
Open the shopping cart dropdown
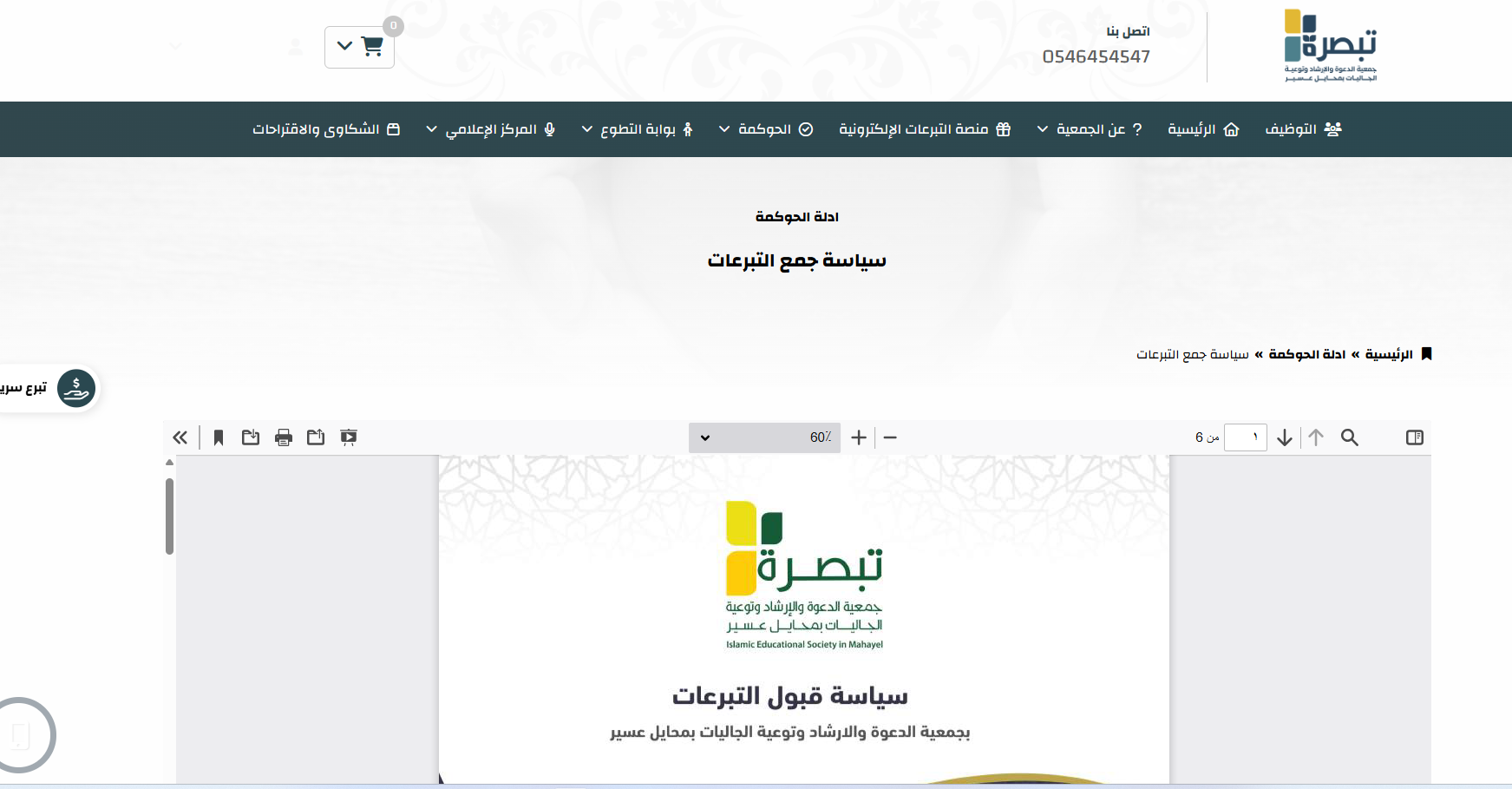coord(359,47)
